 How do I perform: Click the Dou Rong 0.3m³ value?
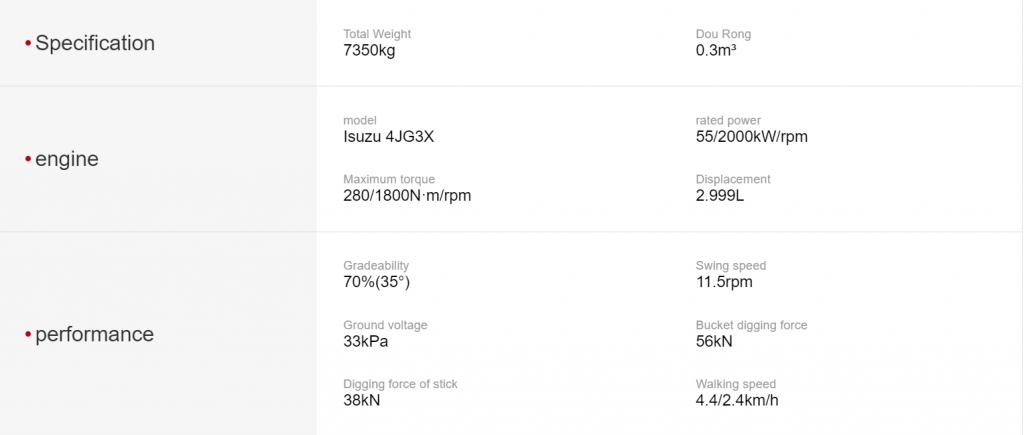pos(716,50)
